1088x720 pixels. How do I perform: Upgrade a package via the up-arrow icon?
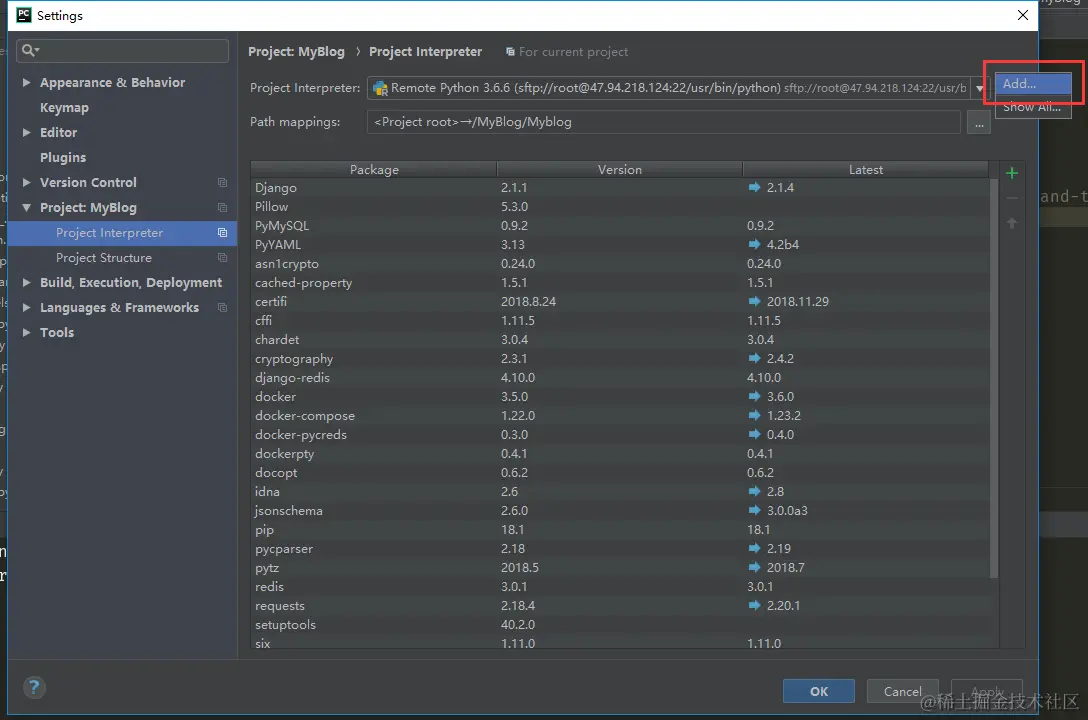click(x=1011, y=225)
